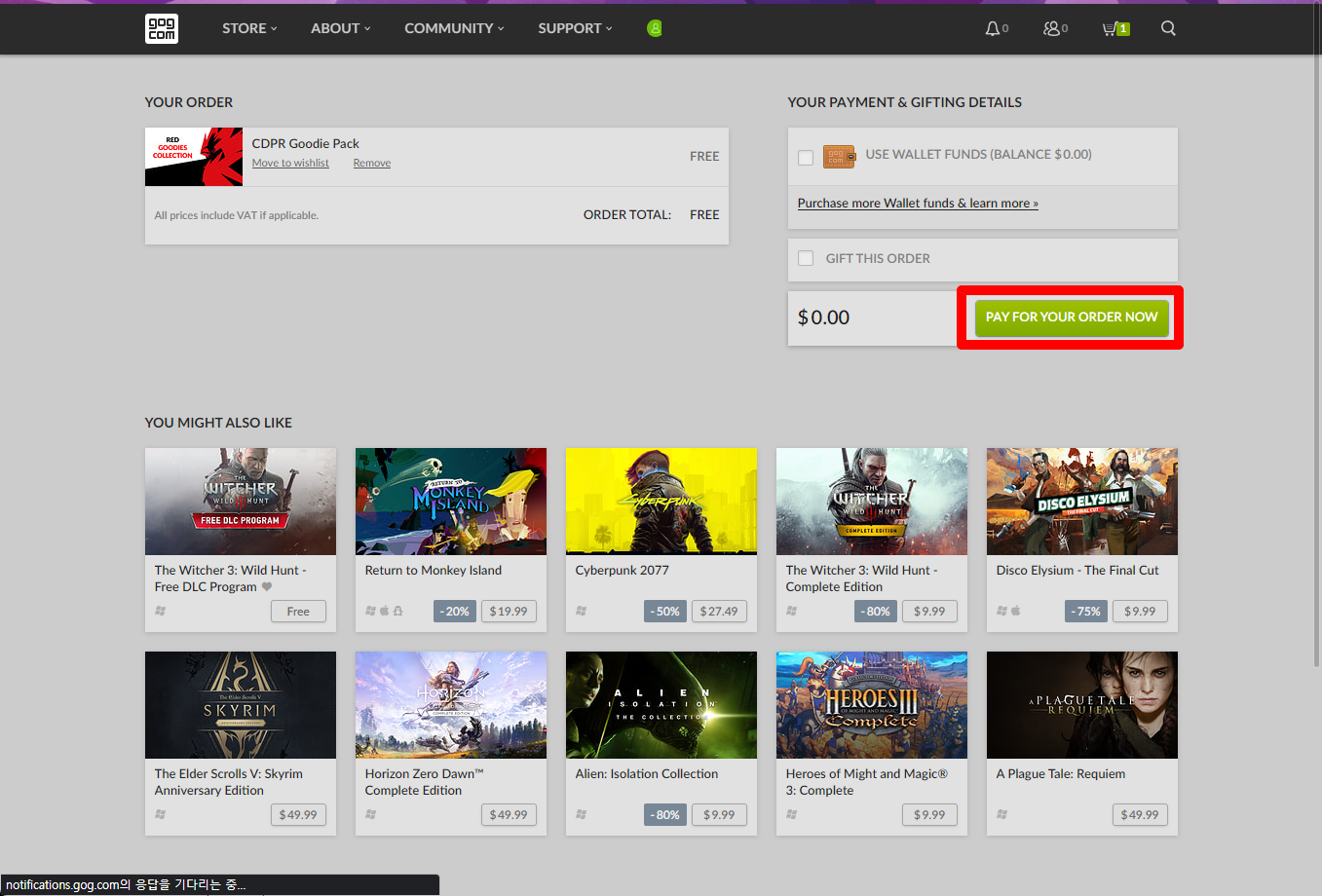Click the $19.99 price on Return to Monkey Island

pyautogui.click(x=509, y=612)
